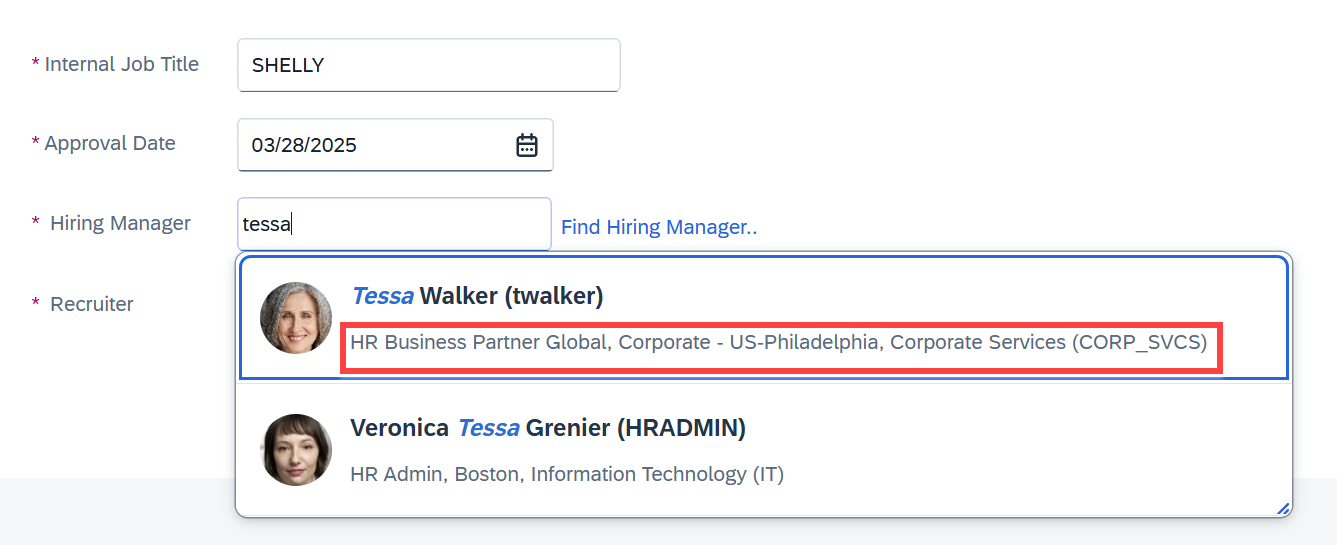This screenshot has height=545, width=1337.
Task: Click the Hiring Manager label
Action: tap(120, 223)
